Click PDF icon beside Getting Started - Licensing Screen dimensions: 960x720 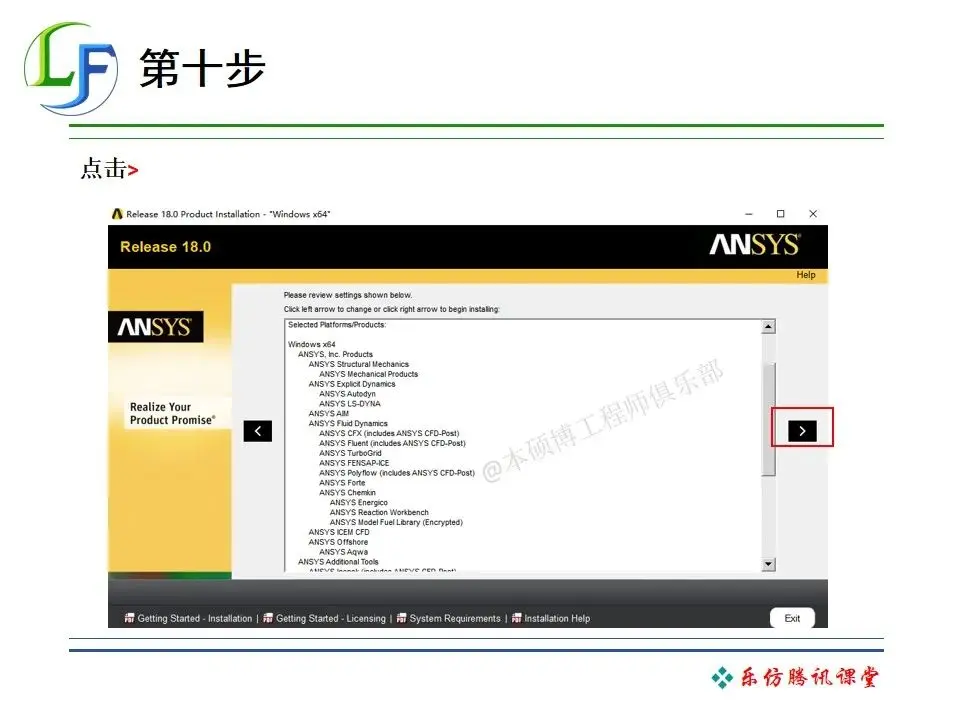(268, 618)
